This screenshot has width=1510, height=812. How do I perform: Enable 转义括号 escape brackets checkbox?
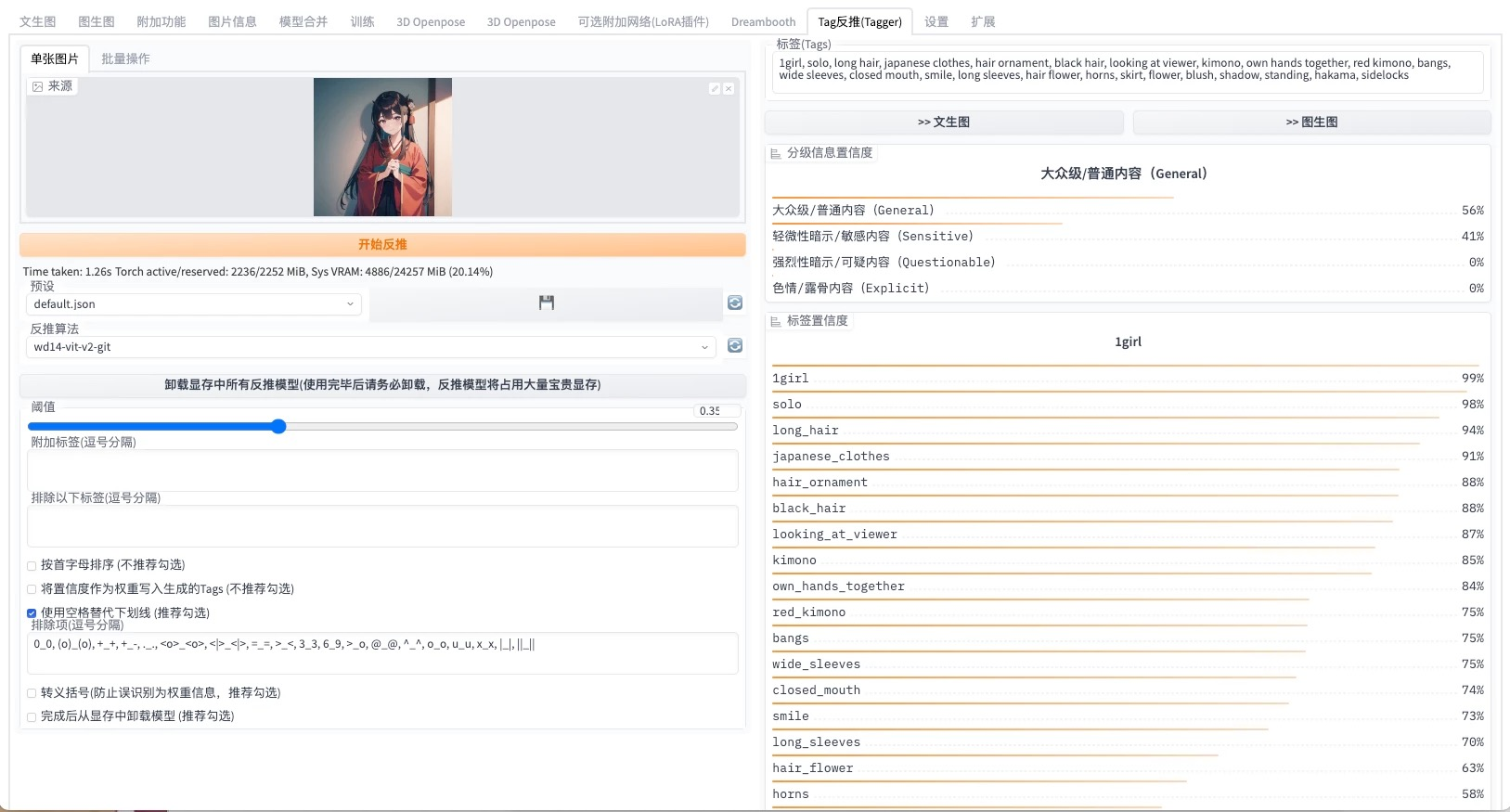click(32, 693)
